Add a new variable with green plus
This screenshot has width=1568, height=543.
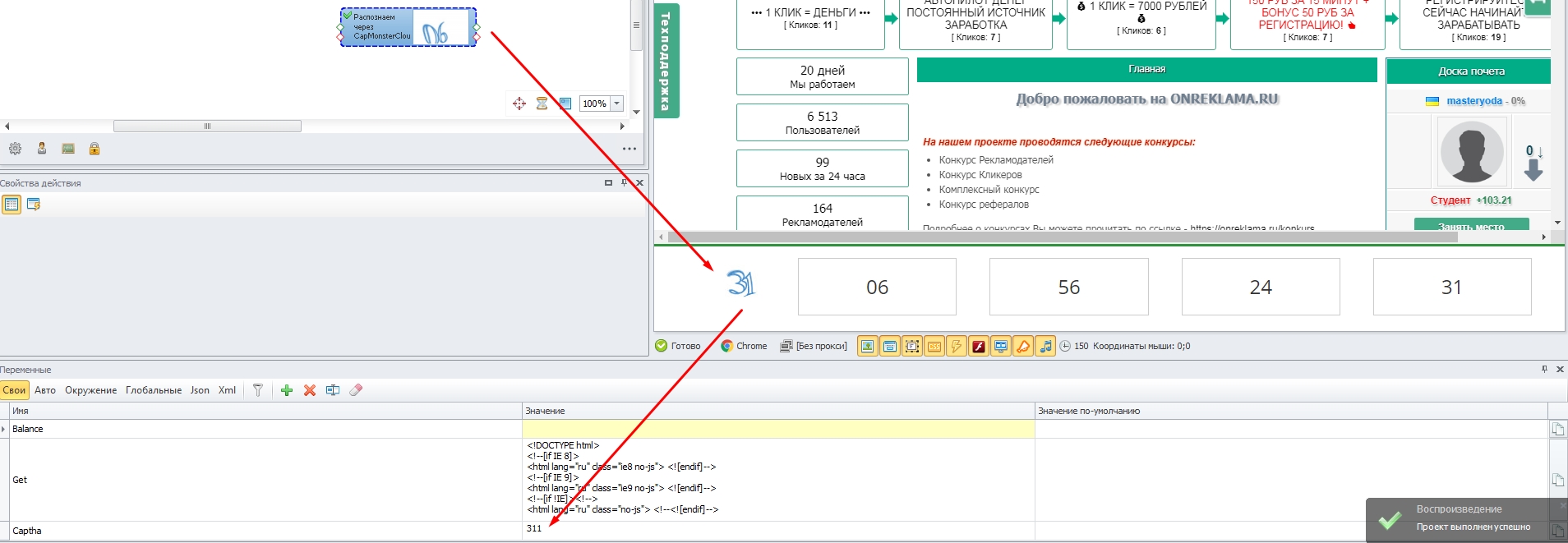pyautogui.click(x=287, y=390)
